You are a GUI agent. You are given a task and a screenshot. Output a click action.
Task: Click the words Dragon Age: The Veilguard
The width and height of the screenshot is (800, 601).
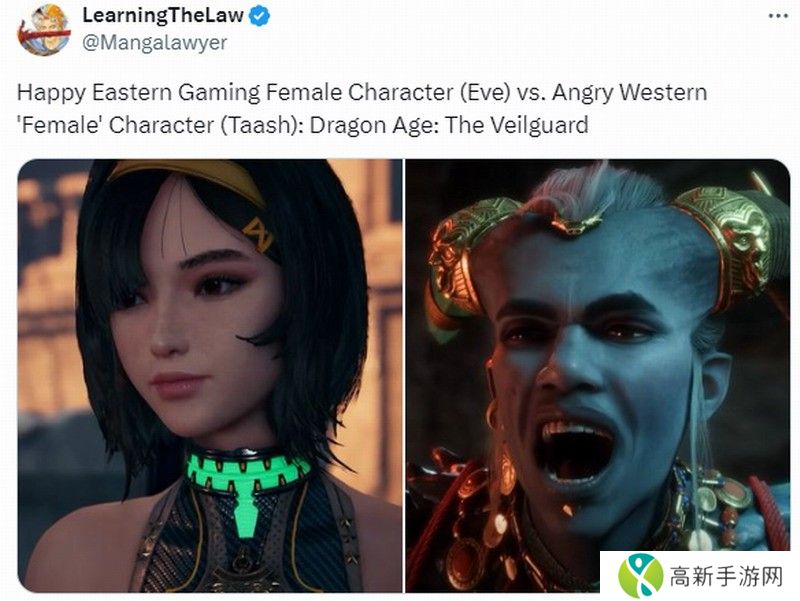449,125
